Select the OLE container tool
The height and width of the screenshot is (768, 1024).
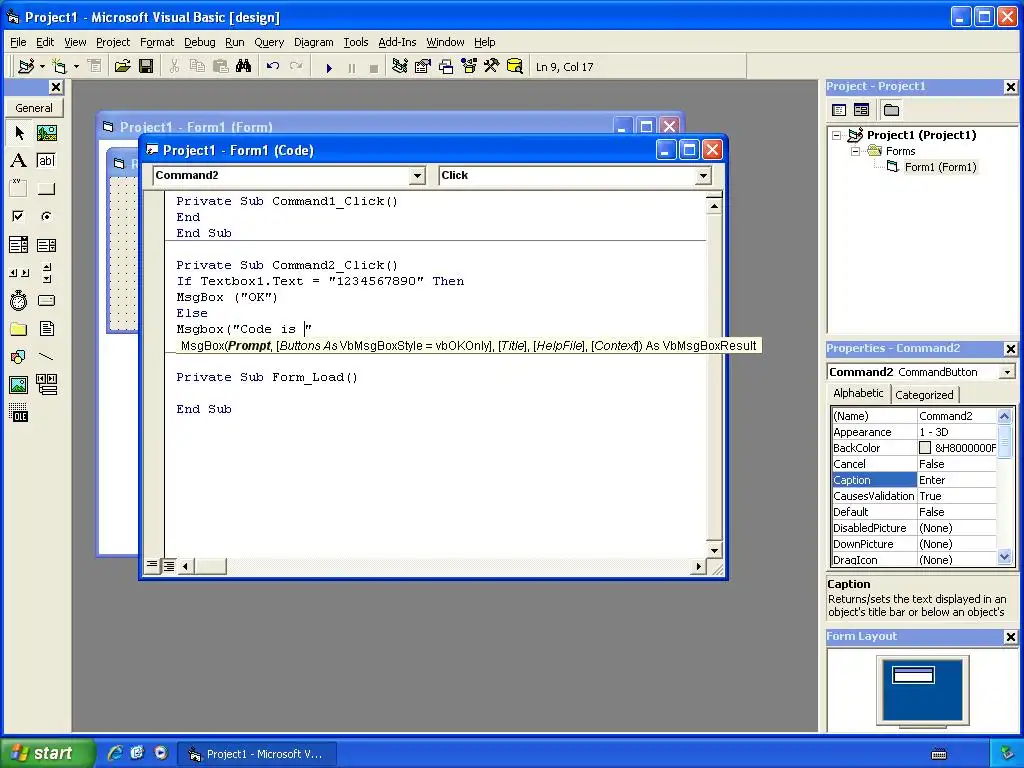[19, 413]
